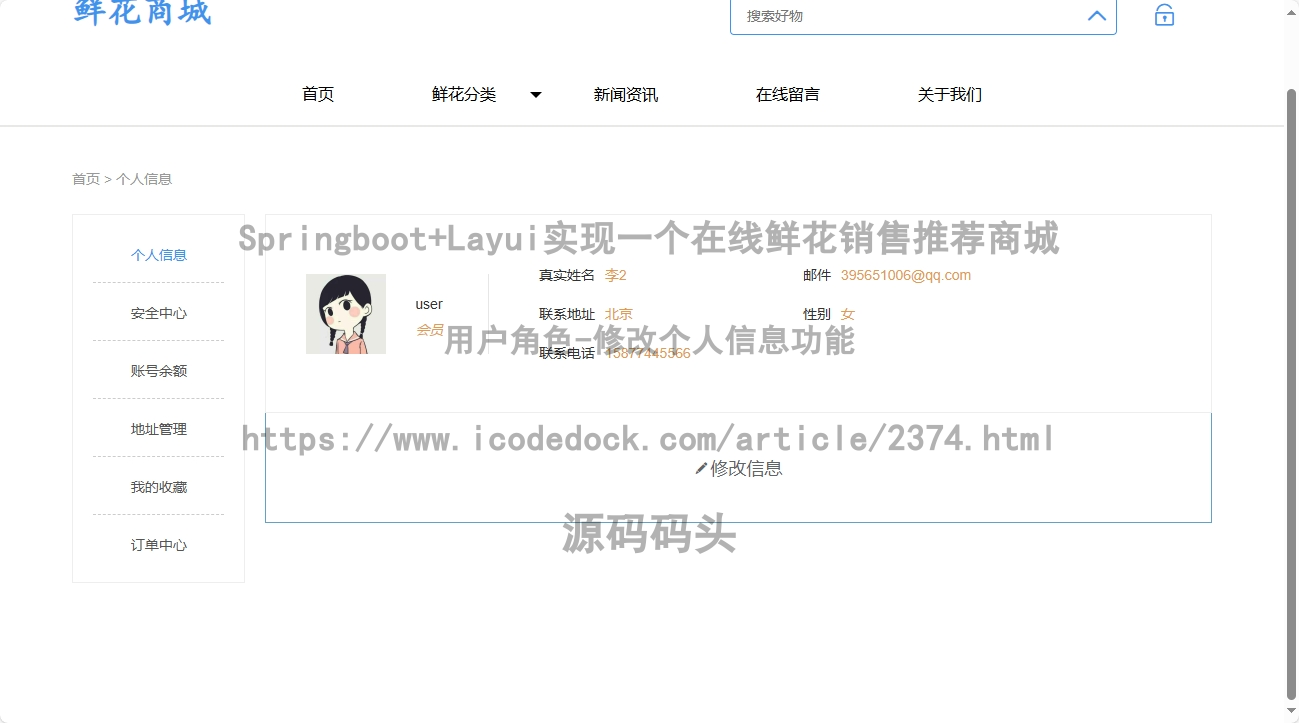Click the lock icon beside search box
This screenshot has height=723, width=1299.
click(x=1164, y=15)
